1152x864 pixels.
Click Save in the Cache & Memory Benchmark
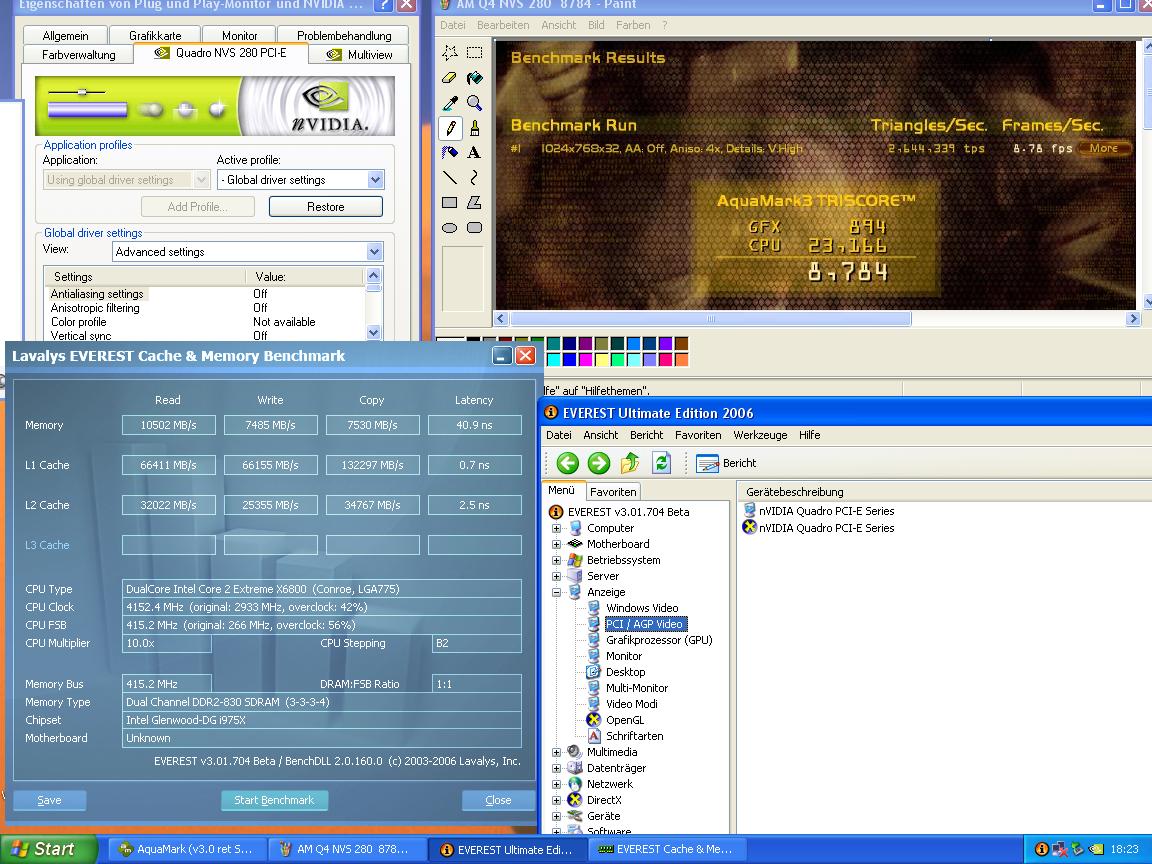tap(49, 800)
